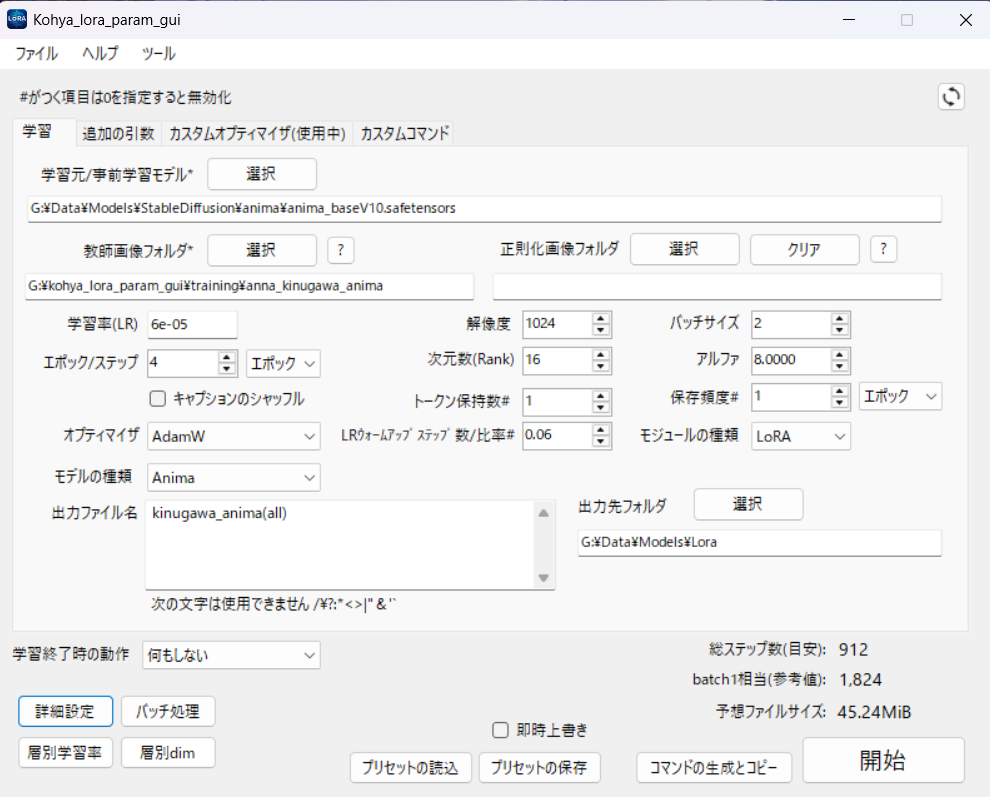
Task: Open the モジュールの種類 LoRA dropdown
Action: [801, 436]
